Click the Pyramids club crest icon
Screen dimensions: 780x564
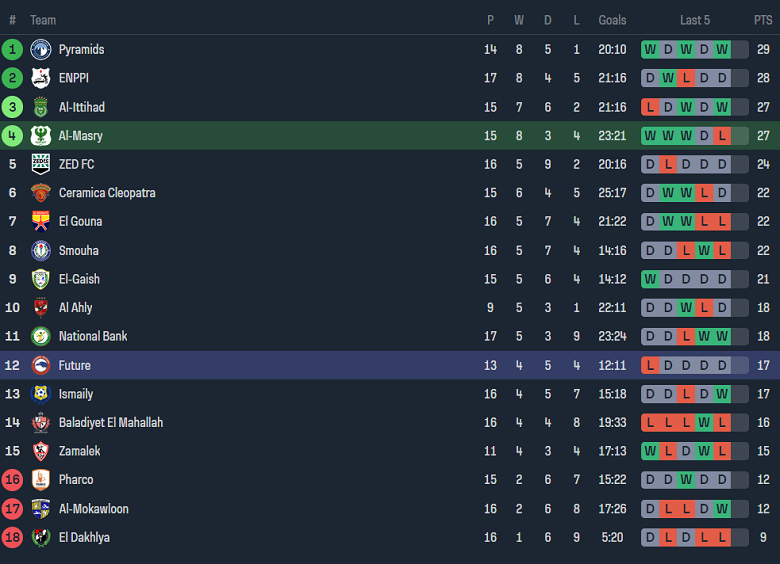[41, 50]
